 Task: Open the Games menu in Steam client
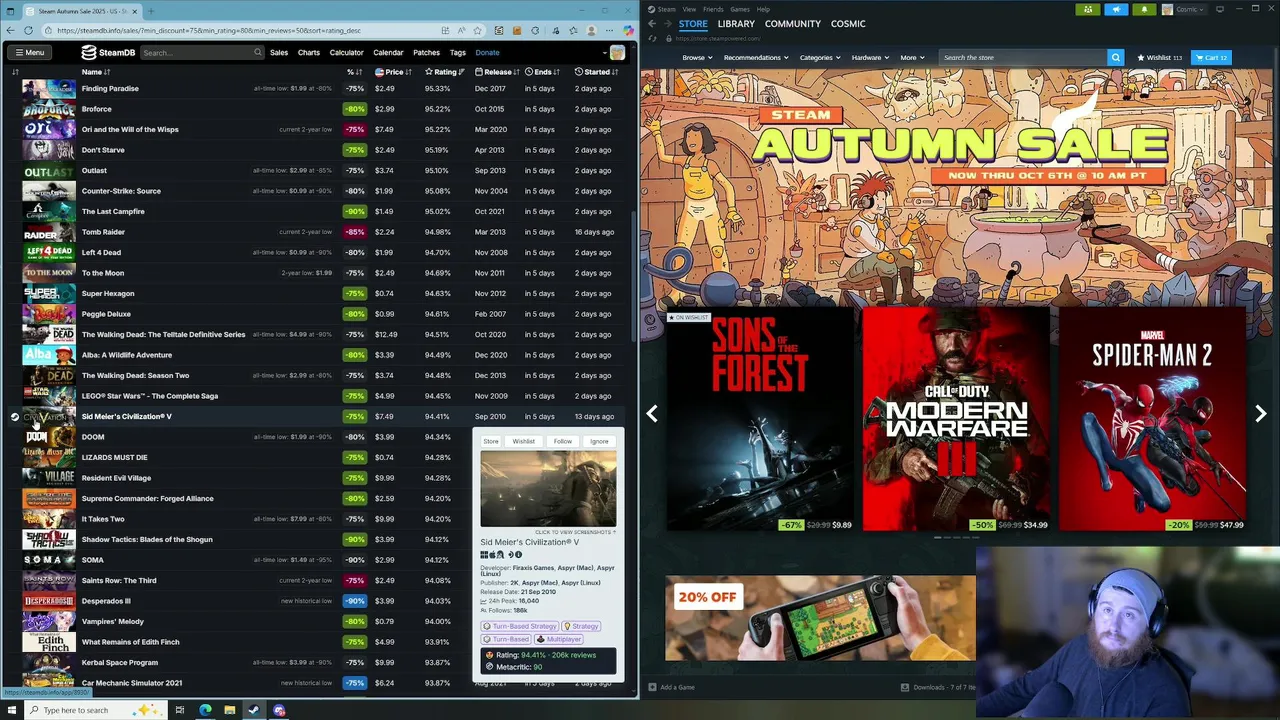[740, 9]
